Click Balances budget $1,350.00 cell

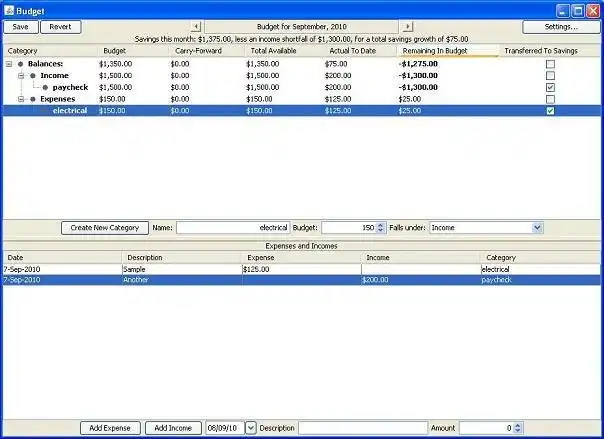click(x=116, y=64)
